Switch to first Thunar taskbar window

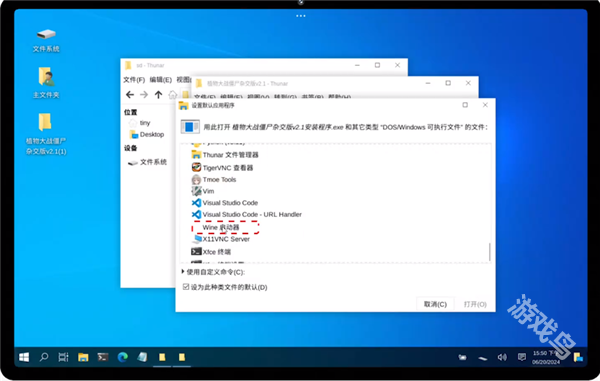162,357
